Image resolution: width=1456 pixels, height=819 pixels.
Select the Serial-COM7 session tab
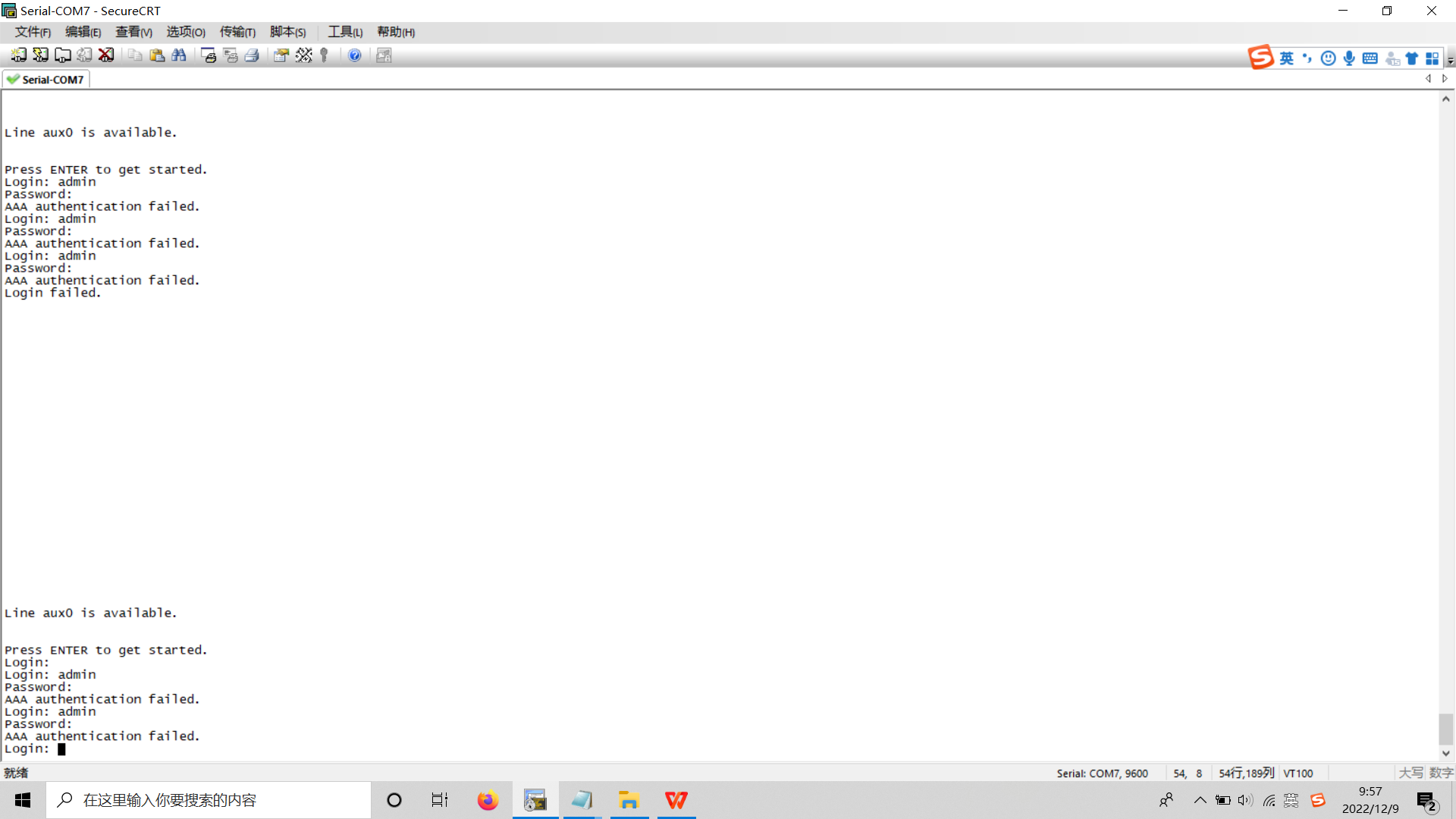47,80
